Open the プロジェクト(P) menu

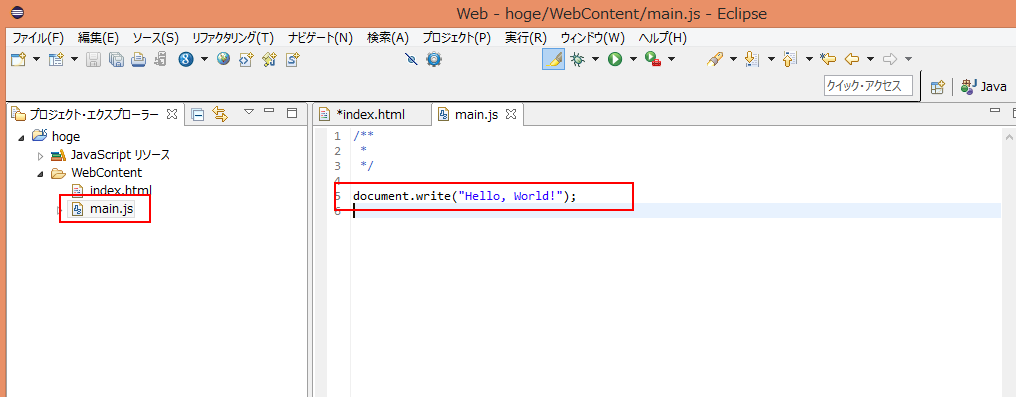[456, 38]
